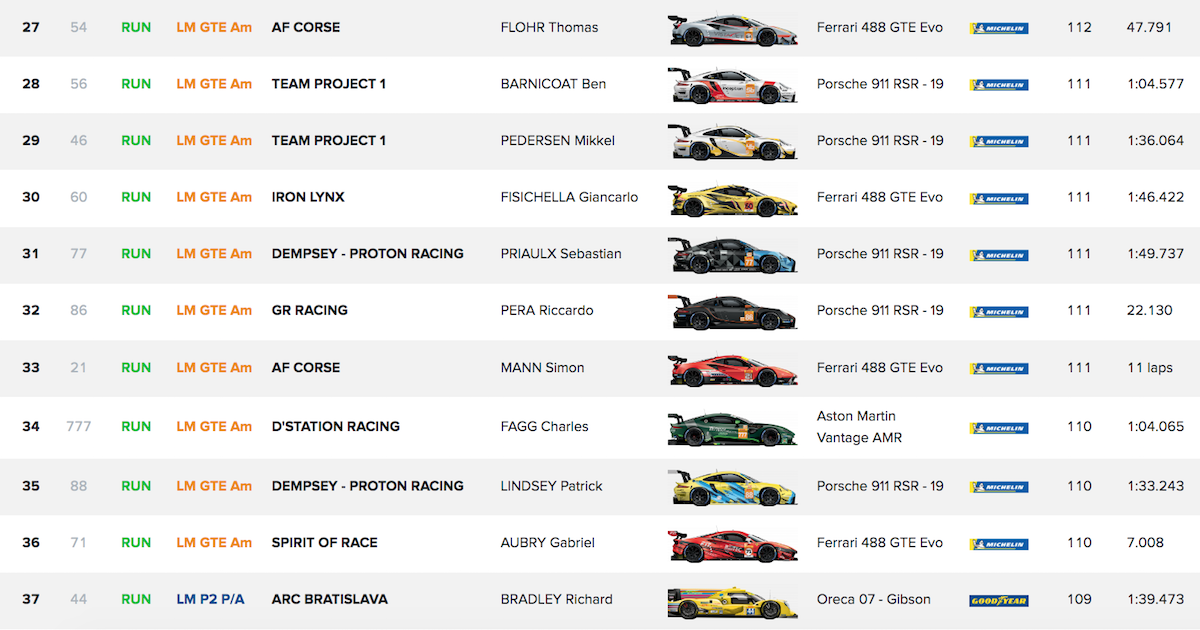This screenshot has height=630, width=1200.
Task: Select driver PRIAULX Sebastian
Action: coord(561,254)
